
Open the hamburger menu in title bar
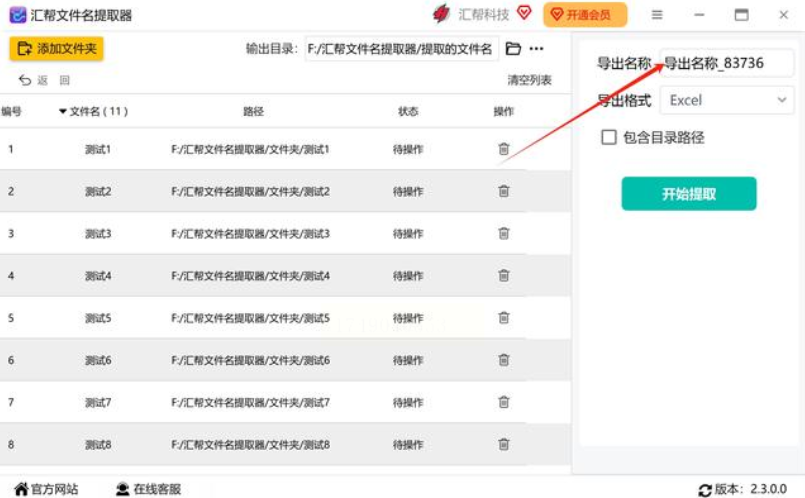tap(657, 15)
